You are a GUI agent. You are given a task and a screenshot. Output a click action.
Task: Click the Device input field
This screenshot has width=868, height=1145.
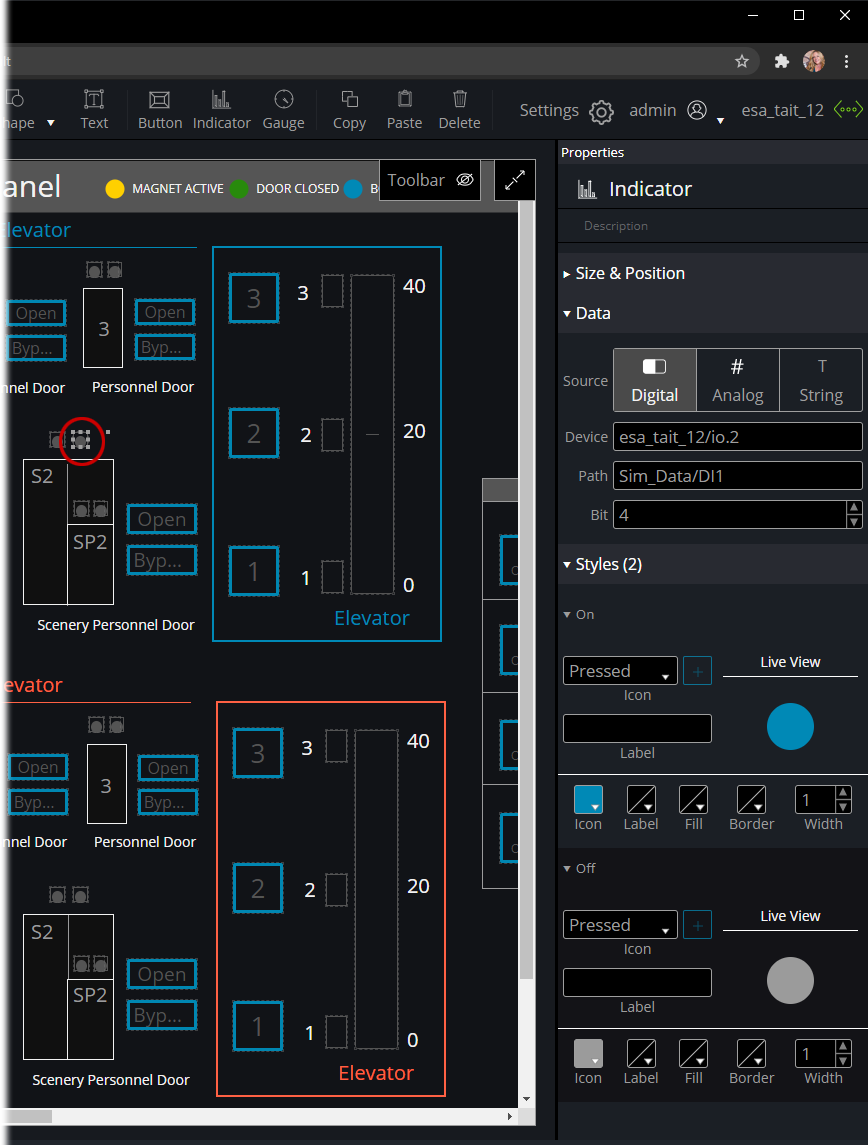click(738, 437)
